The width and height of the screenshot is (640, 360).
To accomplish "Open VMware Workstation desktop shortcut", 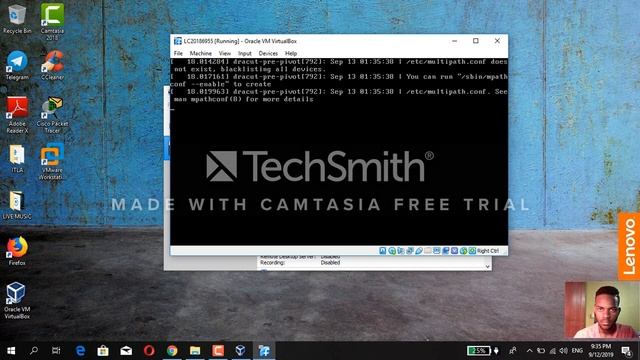I will point(52,162).
